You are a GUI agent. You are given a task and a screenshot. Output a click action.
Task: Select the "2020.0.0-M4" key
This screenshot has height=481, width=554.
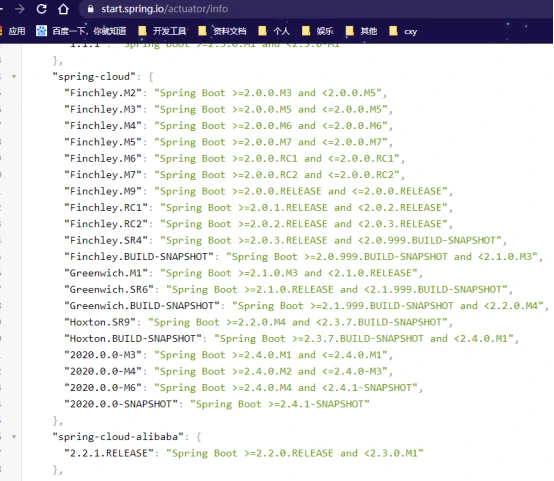coord(103,371)
